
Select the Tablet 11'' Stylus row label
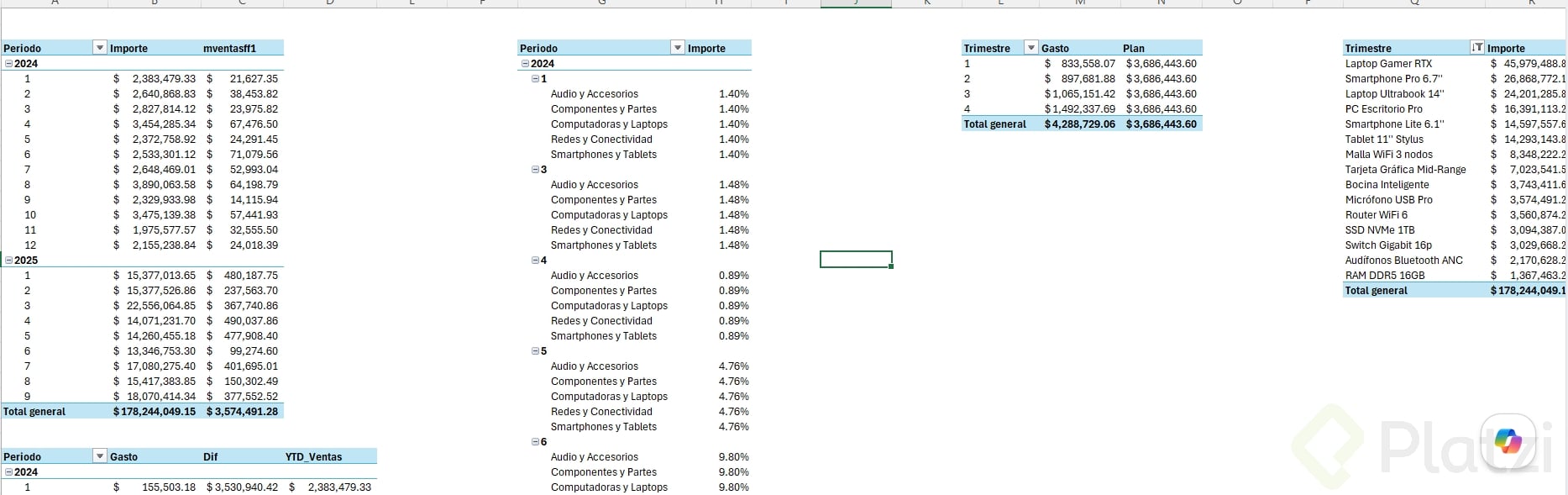(1384, 139)
